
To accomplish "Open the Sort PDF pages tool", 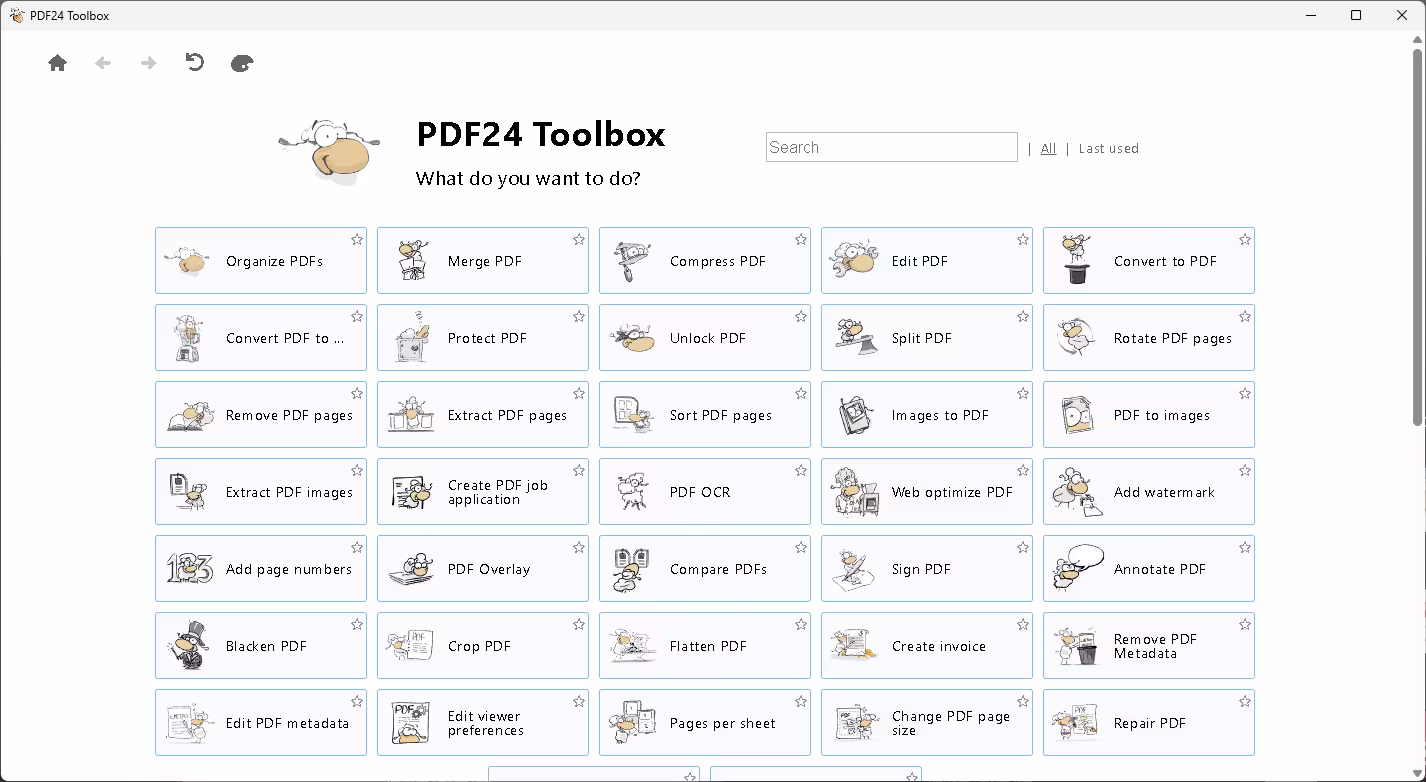I will (x=705, y=415).
